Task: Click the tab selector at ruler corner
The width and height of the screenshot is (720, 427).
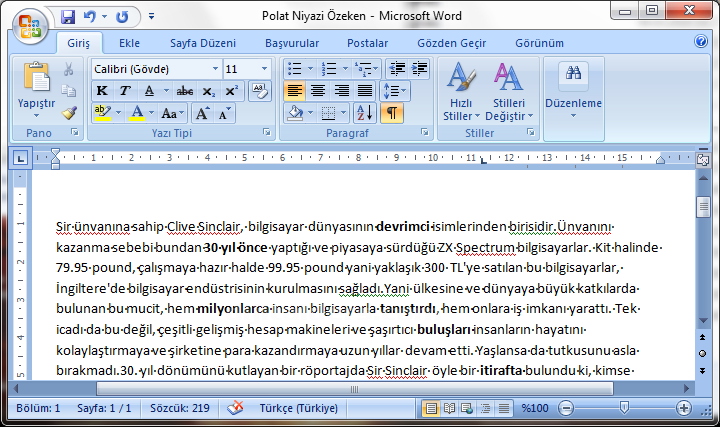Action: [x=20, y=158]
